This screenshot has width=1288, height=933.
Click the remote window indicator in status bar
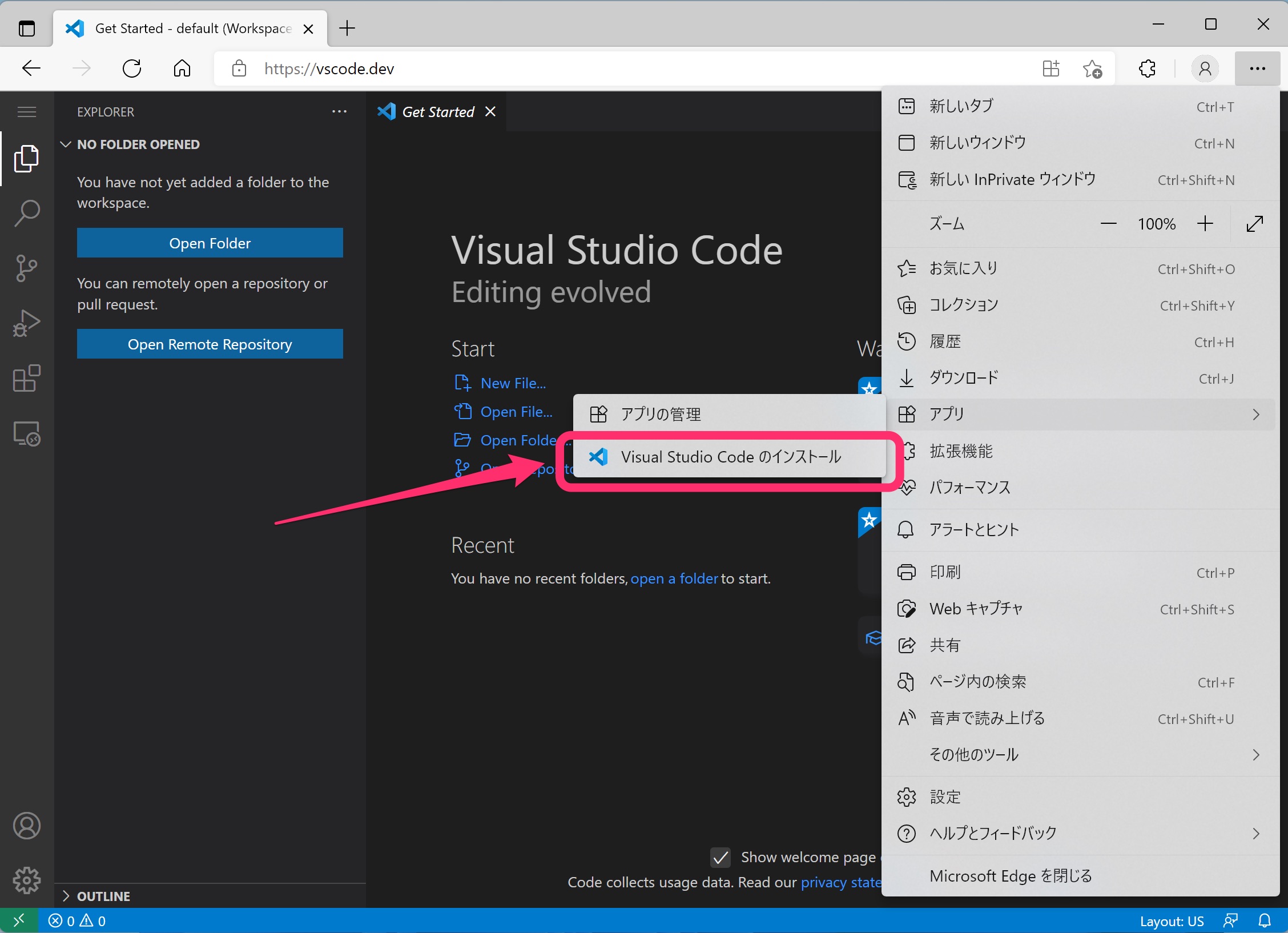(x=19, y=920)
